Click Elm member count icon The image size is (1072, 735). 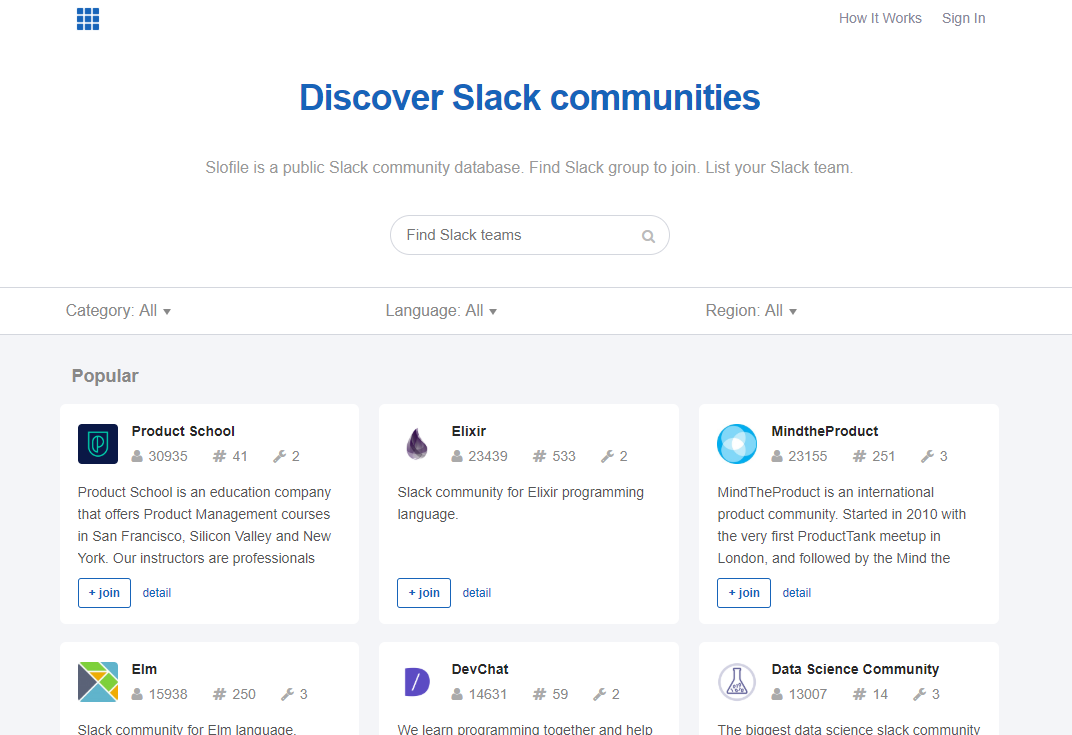point(137,694)
